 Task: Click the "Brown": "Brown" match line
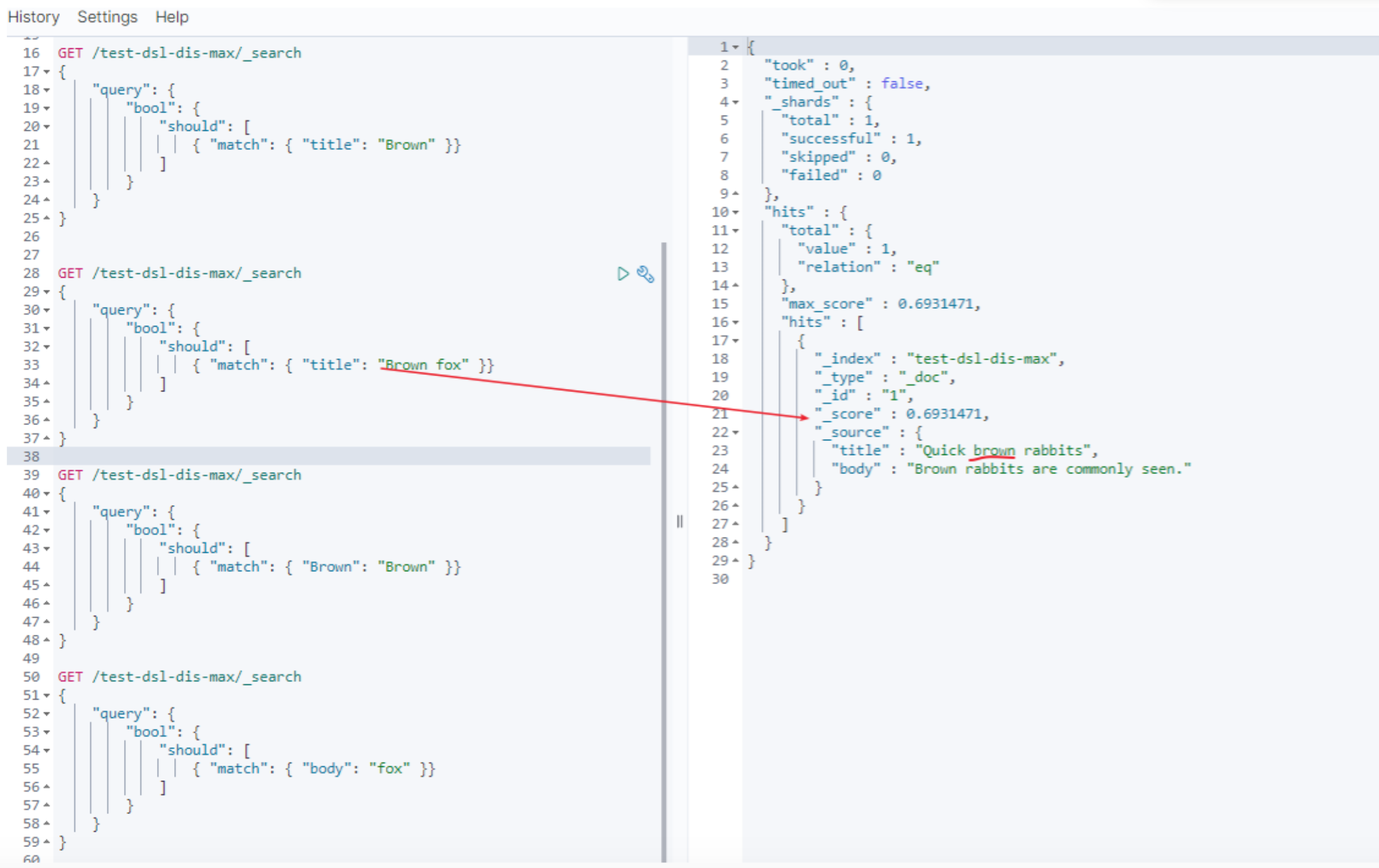tap(327, 567)
